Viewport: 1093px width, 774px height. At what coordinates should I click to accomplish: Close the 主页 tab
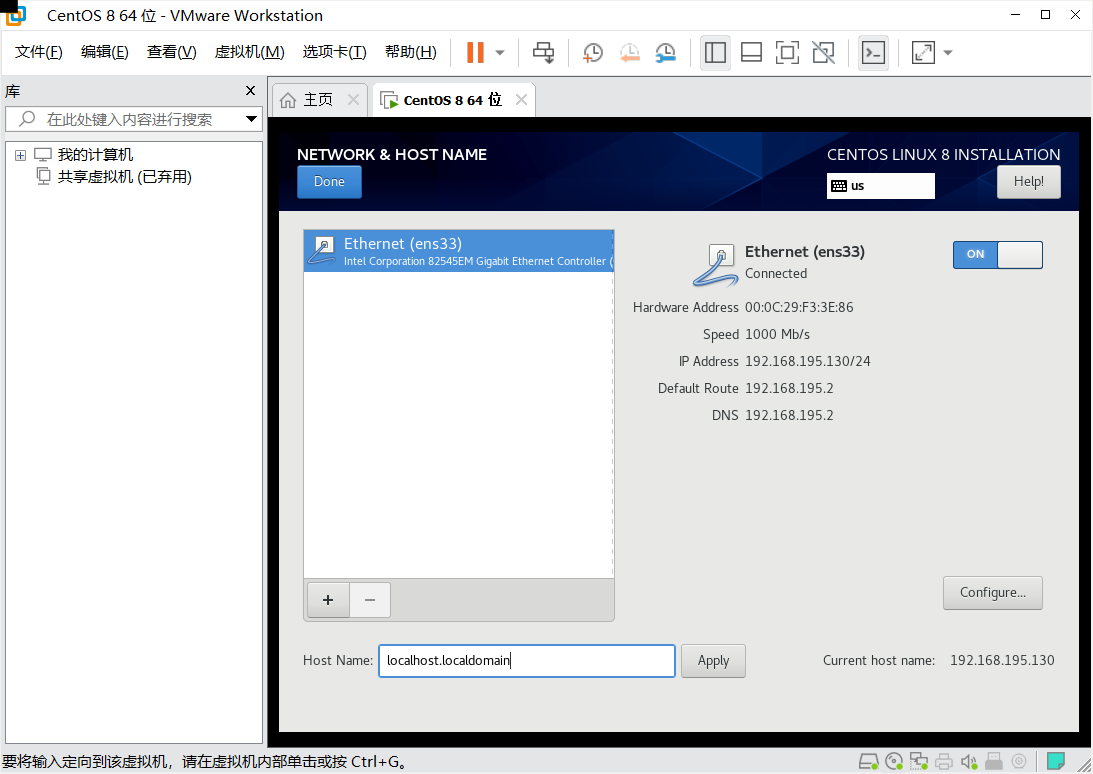pyautogui.click(x=353, y=100)
